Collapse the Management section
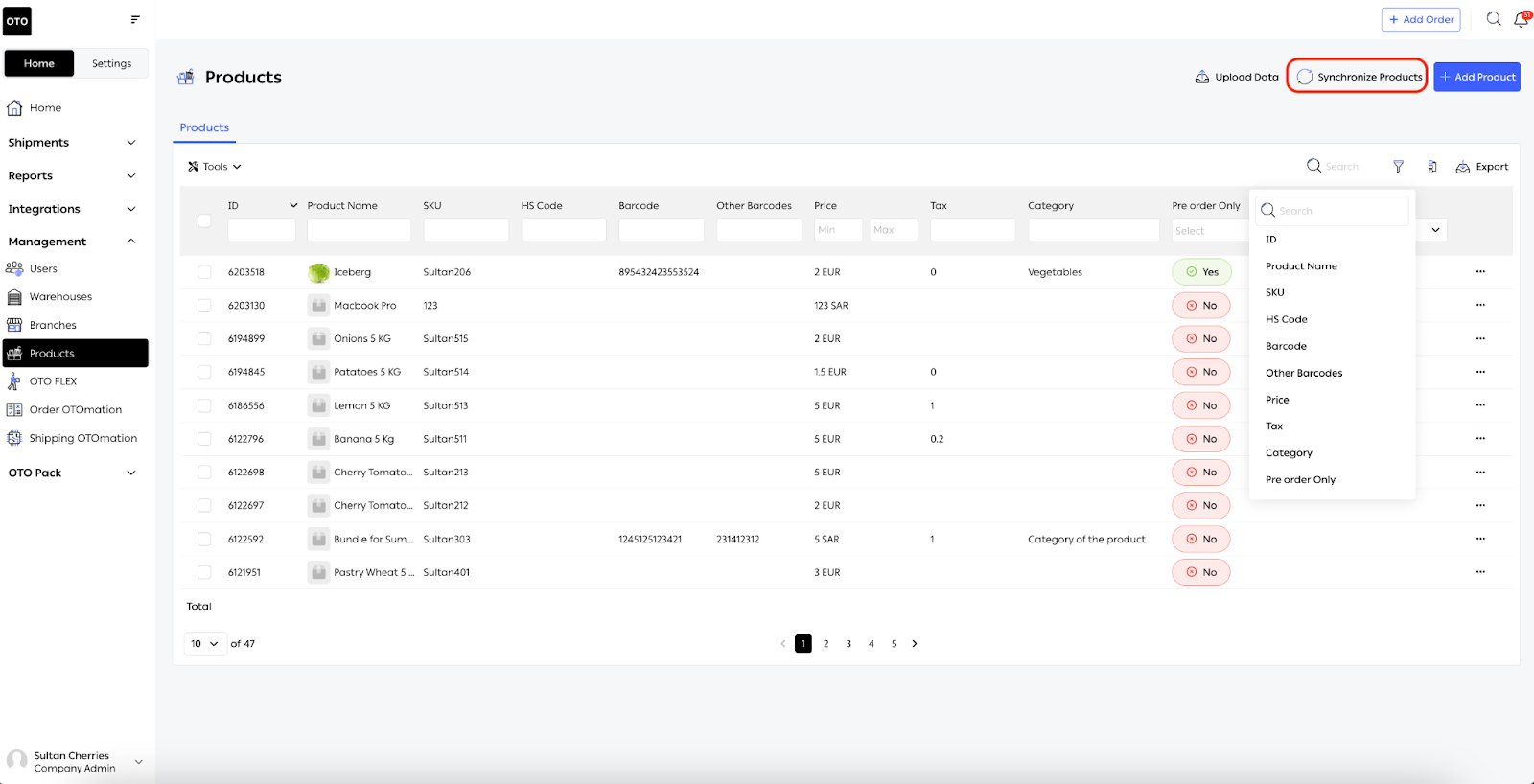 coord(73,242)
